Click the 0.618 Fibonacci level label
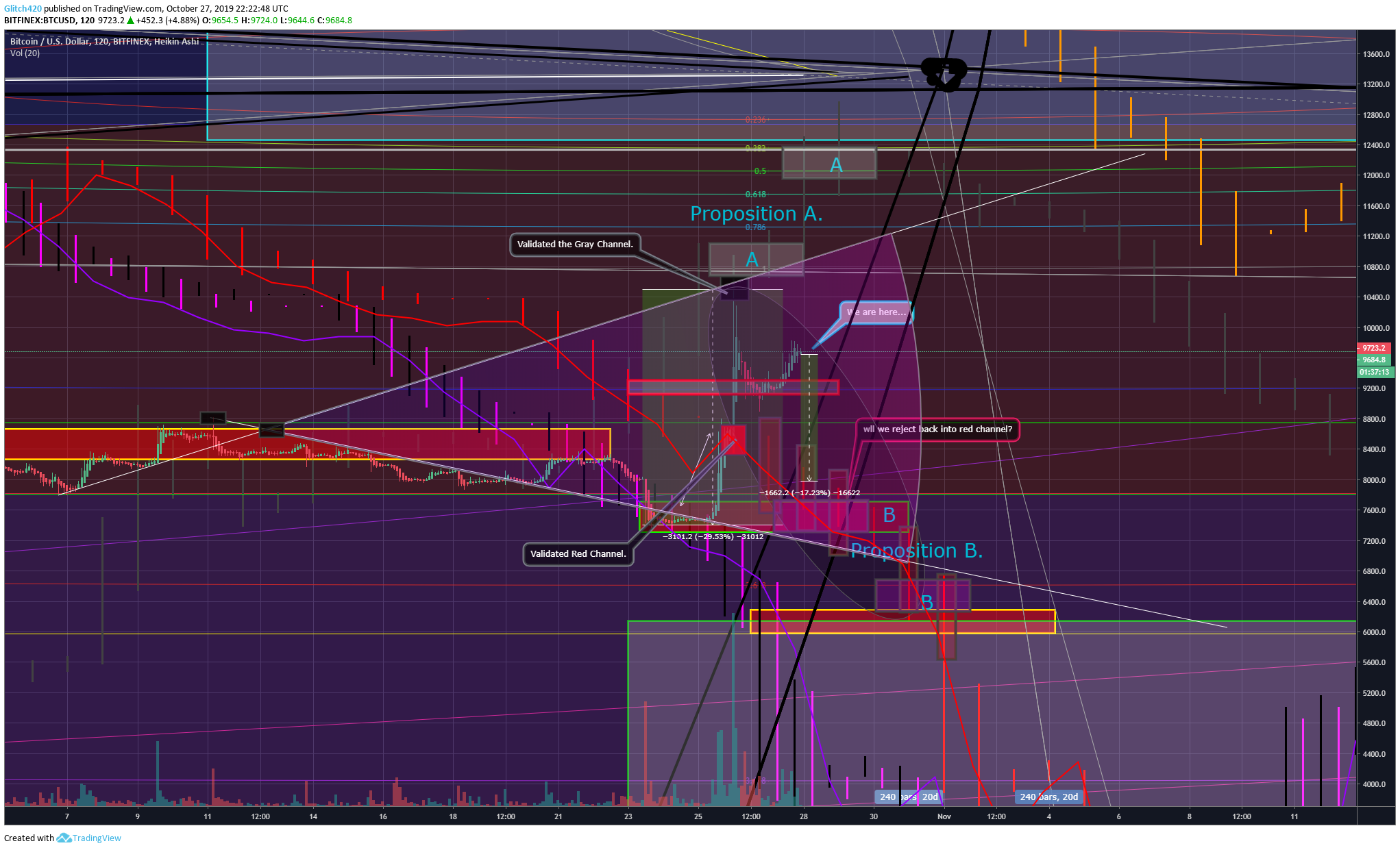Viewport: 1400px width, 850px height. pyautogui.click(x=755, y=195)
